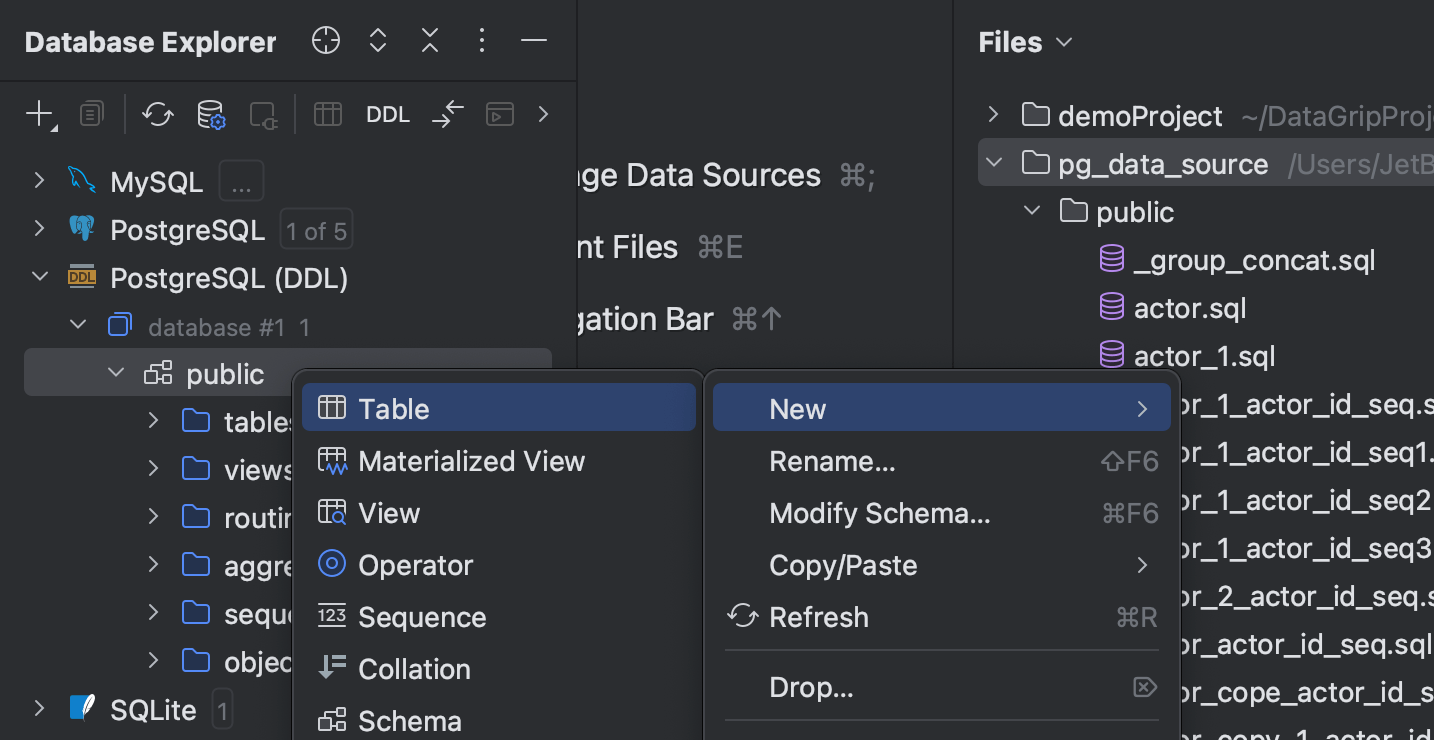This screenshot has height=740, width=1434.
Task: Open the Files panel view dropdown
Action: tap(1063, 42)
